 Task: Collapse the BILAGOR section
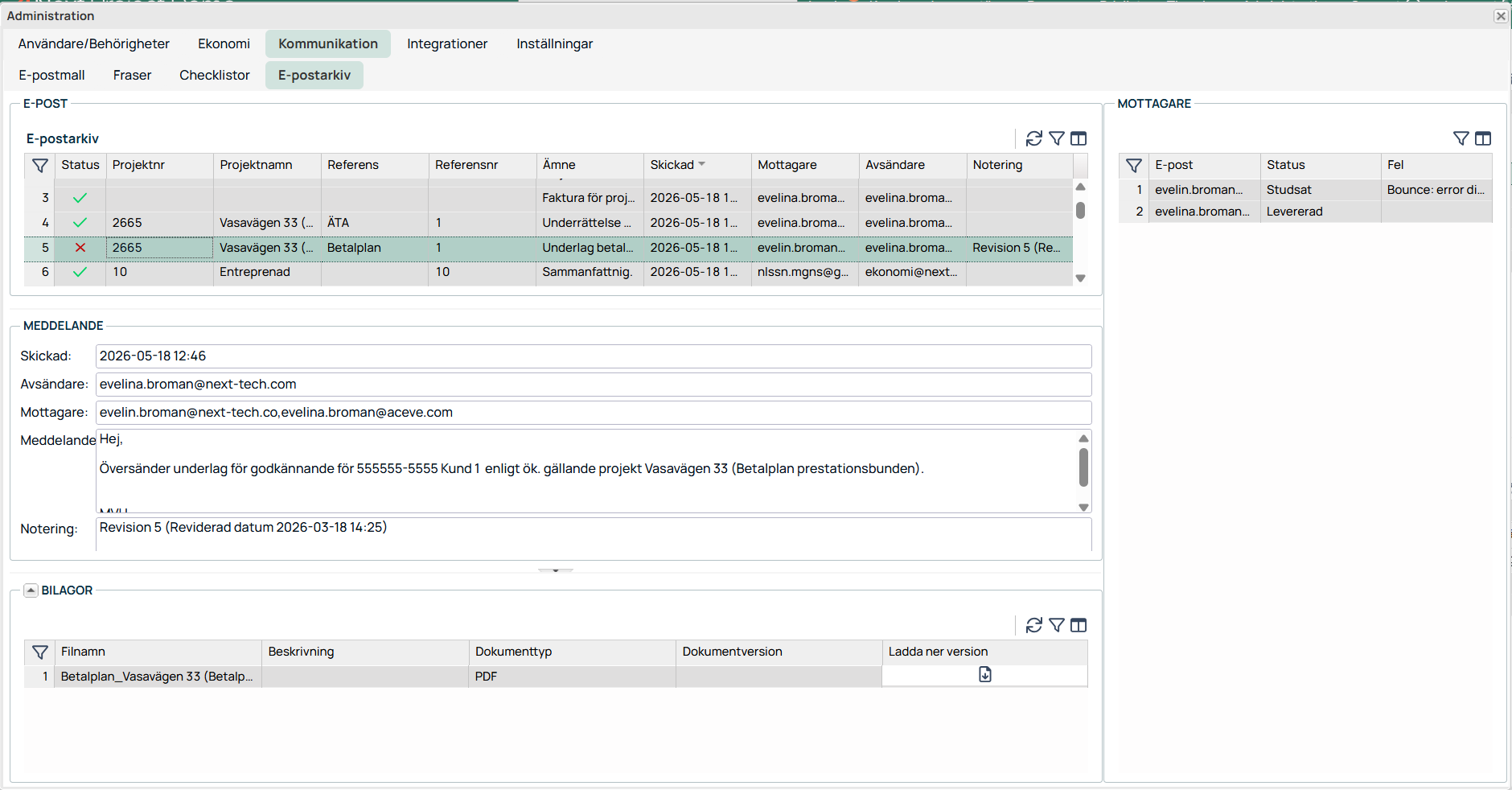point(31,590)
